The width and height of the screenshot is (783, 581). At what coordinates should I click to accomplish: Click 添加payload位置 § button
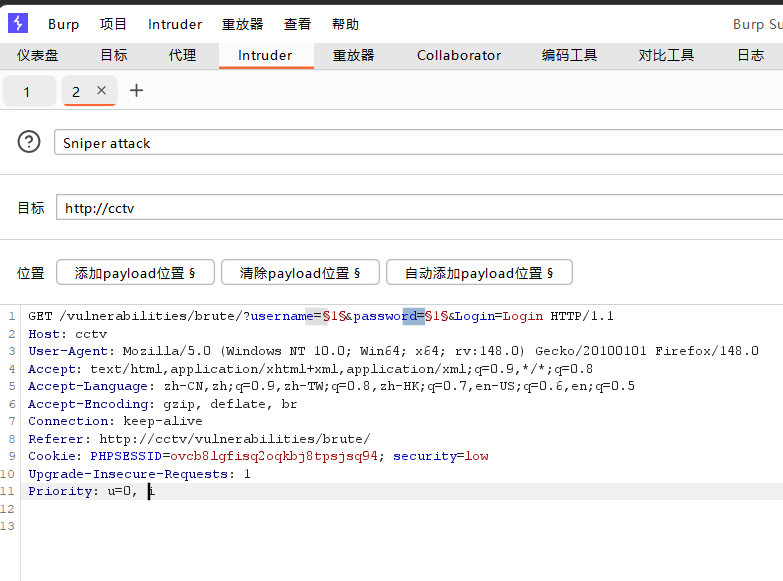[x=135, y=273]
